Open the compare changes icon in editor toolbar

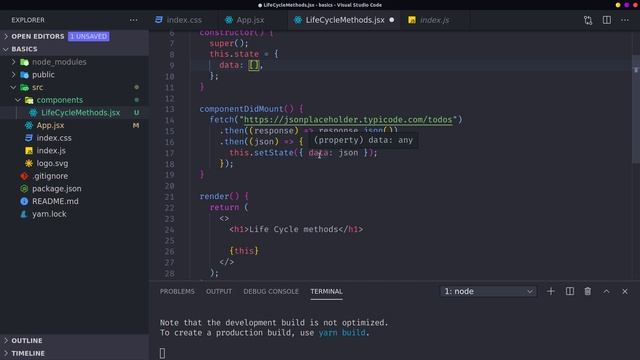(588, 20)
